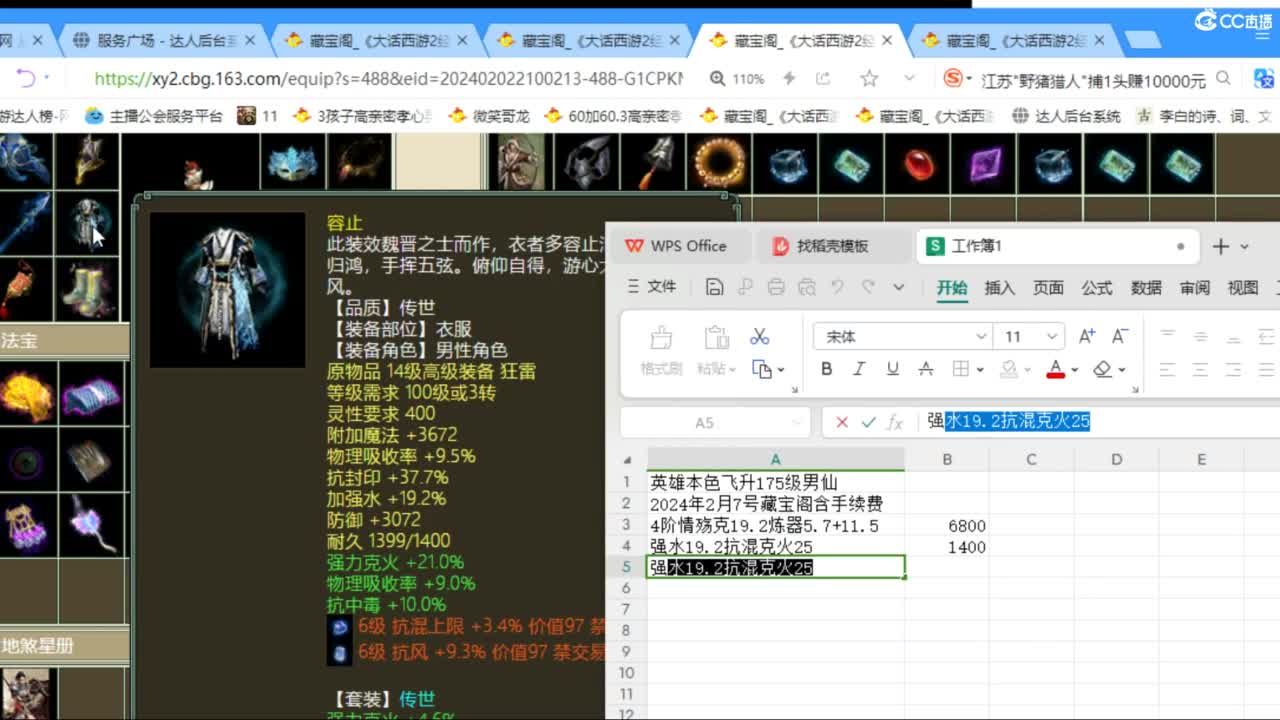The image size is (1280, 720).
Task: Expand quick access toolbar customize chevron
Action: point(898,287)
